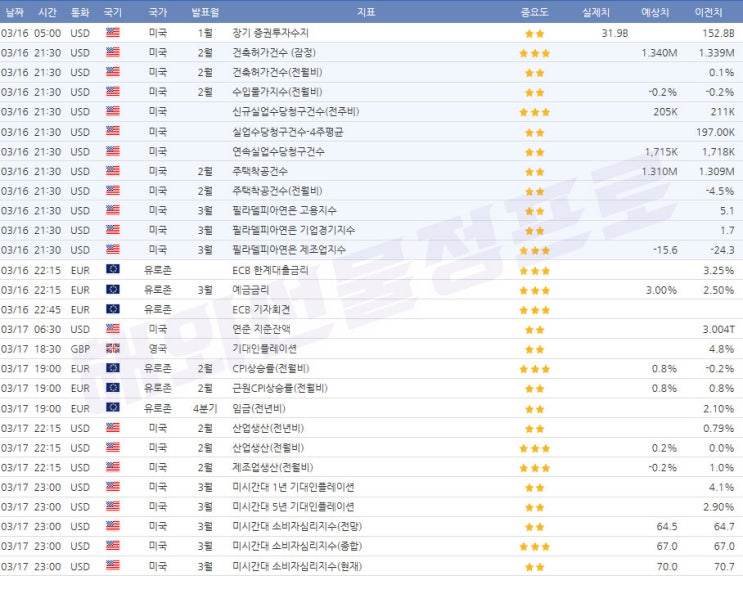Viewport: 743px width, 594px height.
Task: Select the previous value 70.7
Action: pos(724,567)
